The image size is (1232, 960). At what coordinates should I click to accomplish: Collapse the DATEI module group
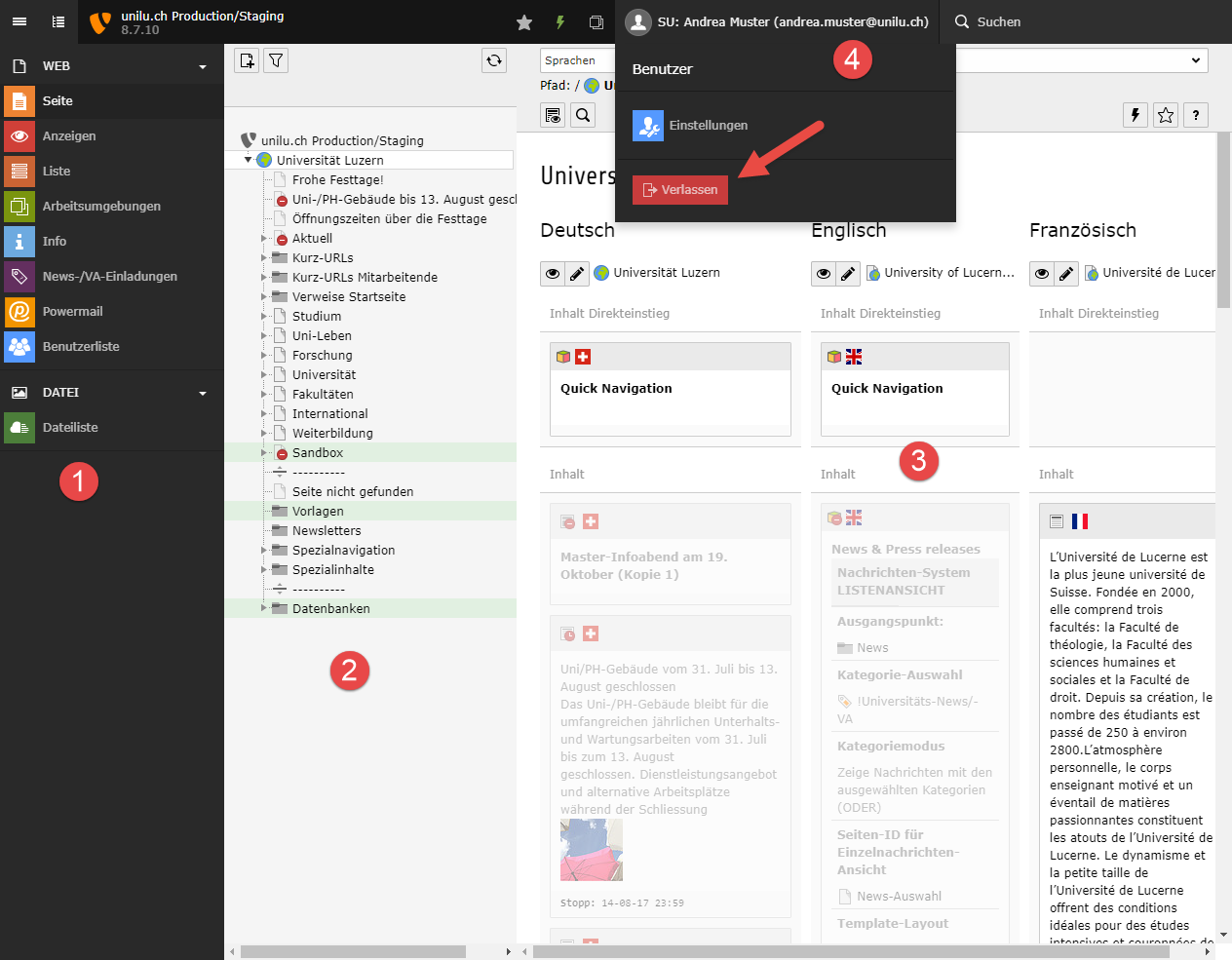pyautogui.click(x=203, y=394)
